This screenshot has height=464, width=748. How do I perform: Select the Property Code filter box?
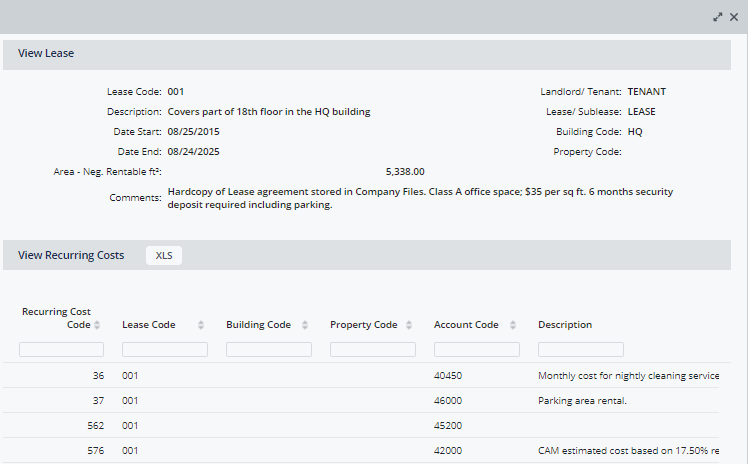pos(373,350)
